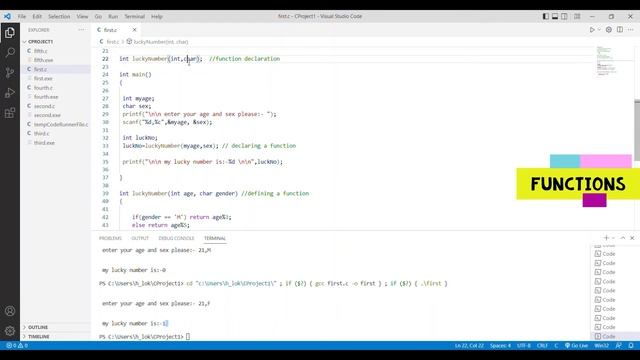Close the terminal panel
640x360 pixels.
click(x=632, y=238)
